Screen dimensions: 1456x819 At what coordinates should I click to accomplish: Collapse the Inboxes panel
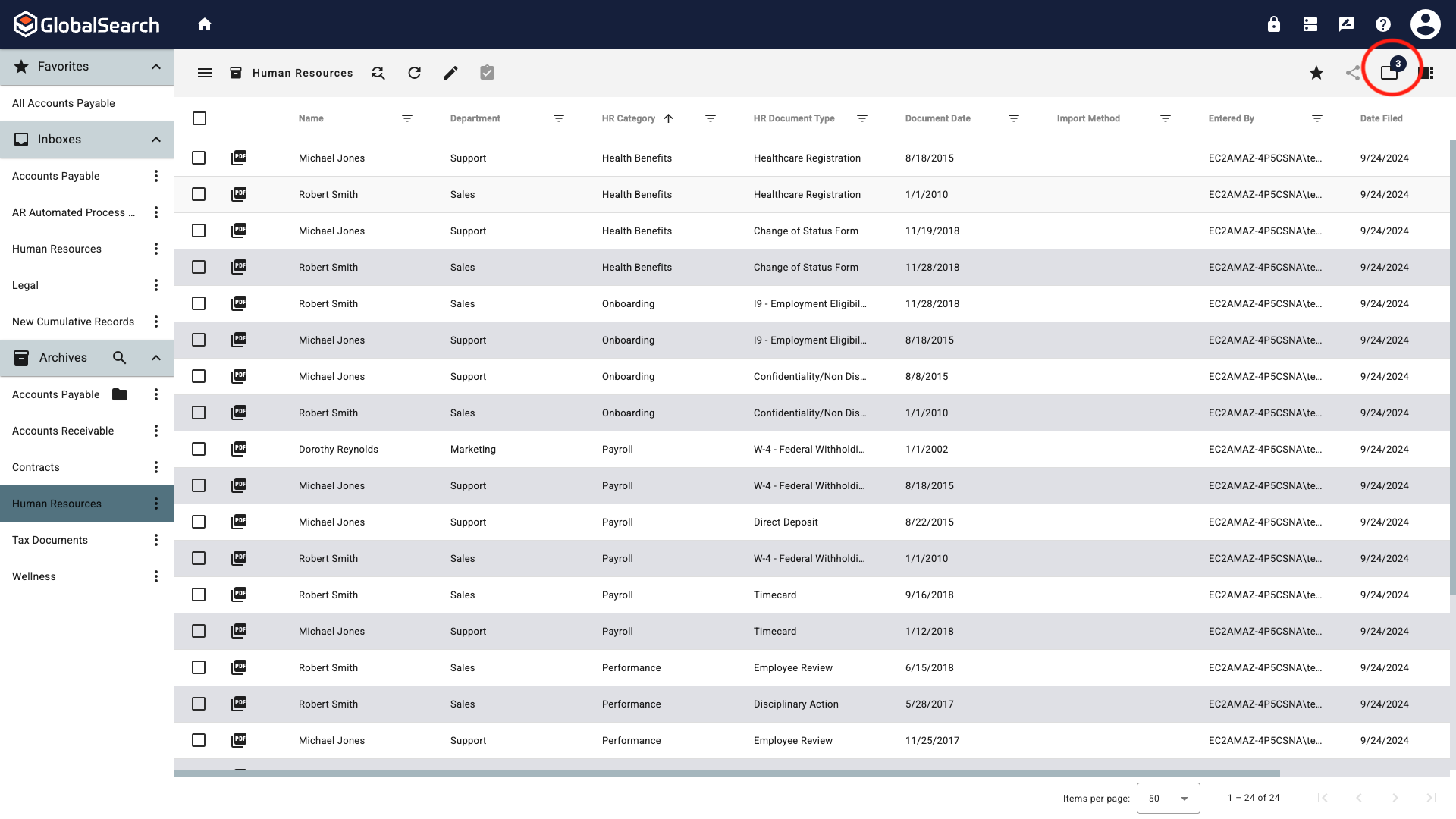[155, 139]
